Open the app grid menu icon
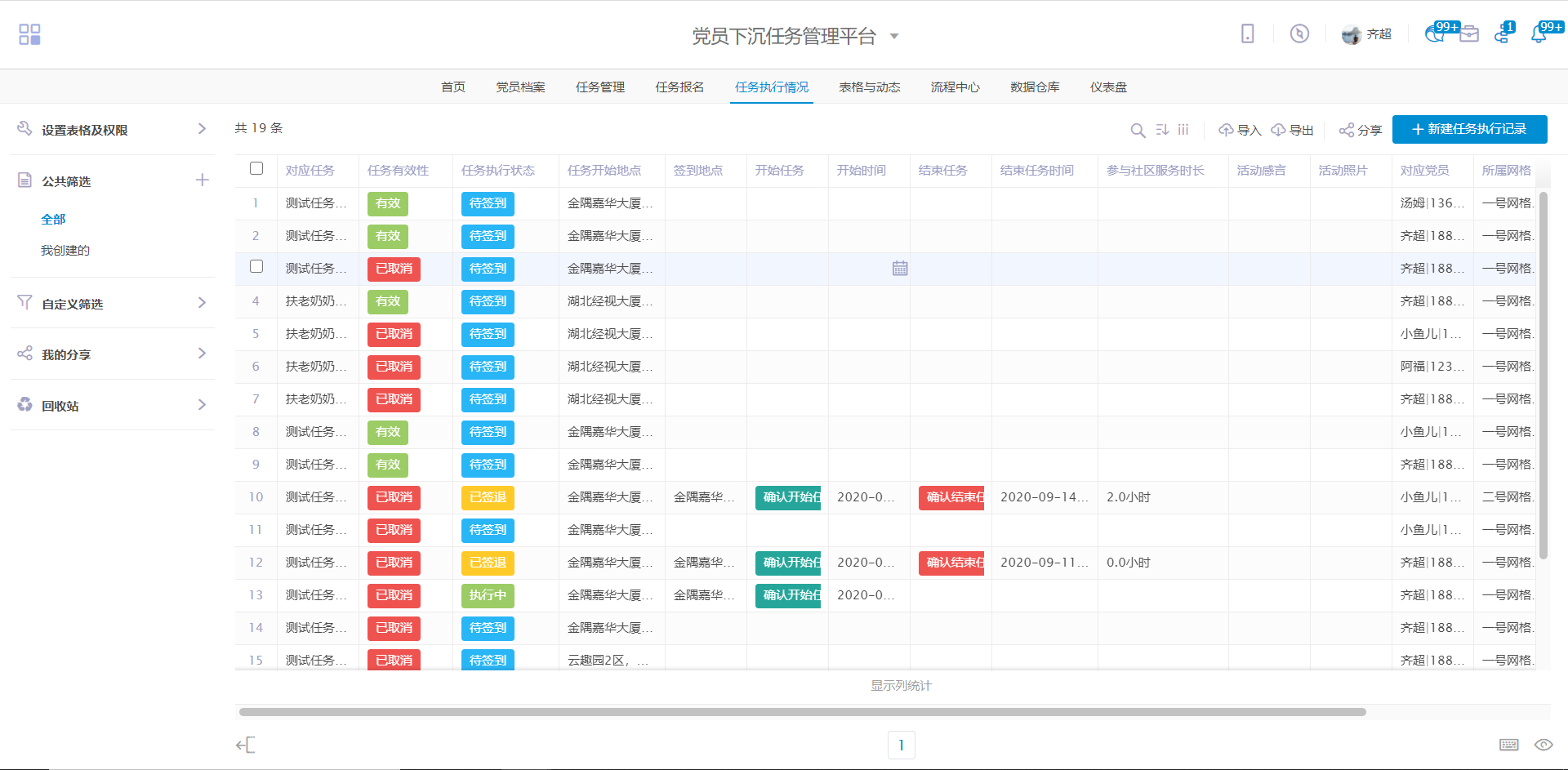 [x=29, y=34]
